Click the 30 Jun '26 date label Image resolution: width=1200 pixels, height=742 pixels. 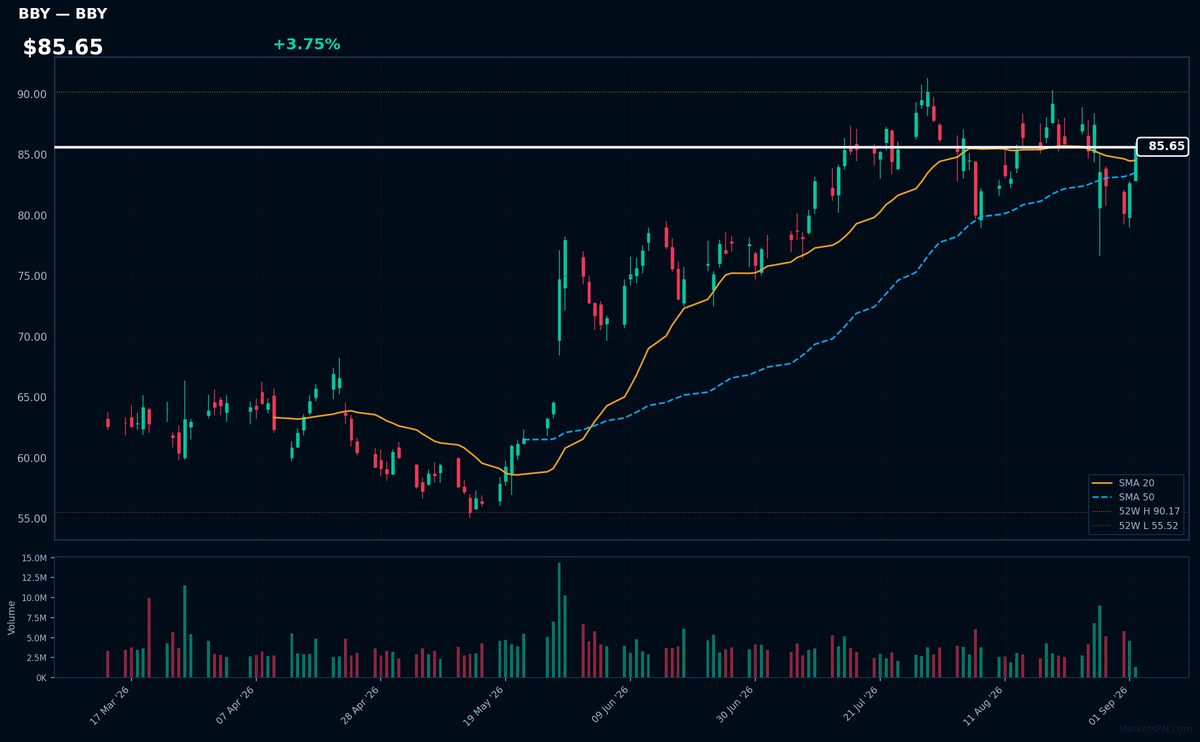735,705
